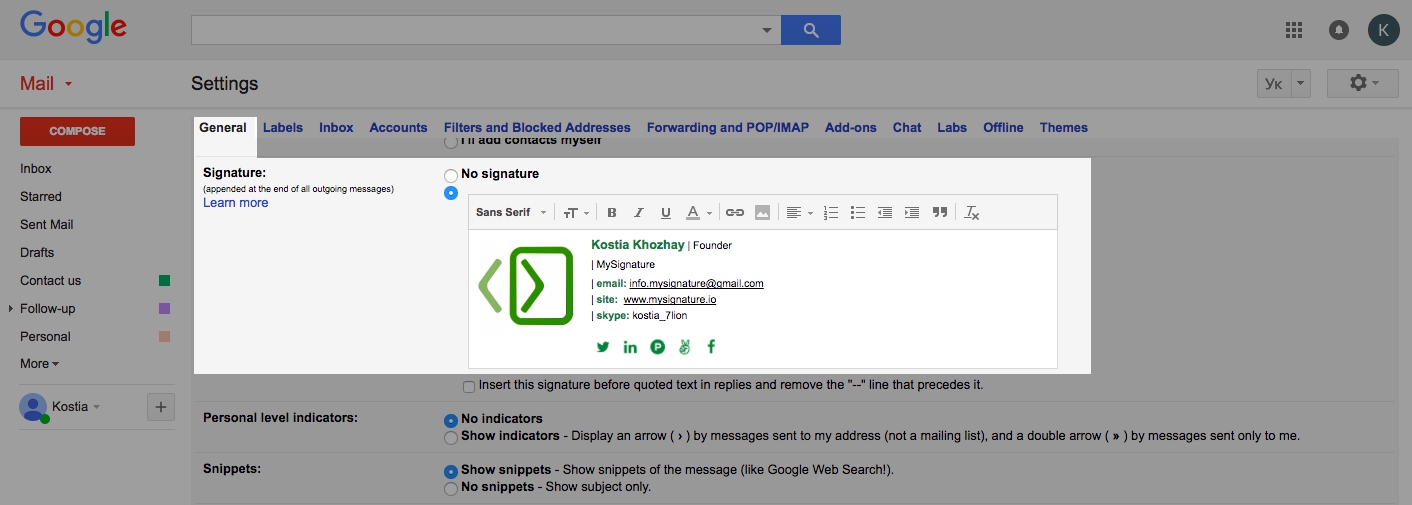Open the text color picker
The width and height of the screenshot is (1412, 505).
[x=698, y=212]
